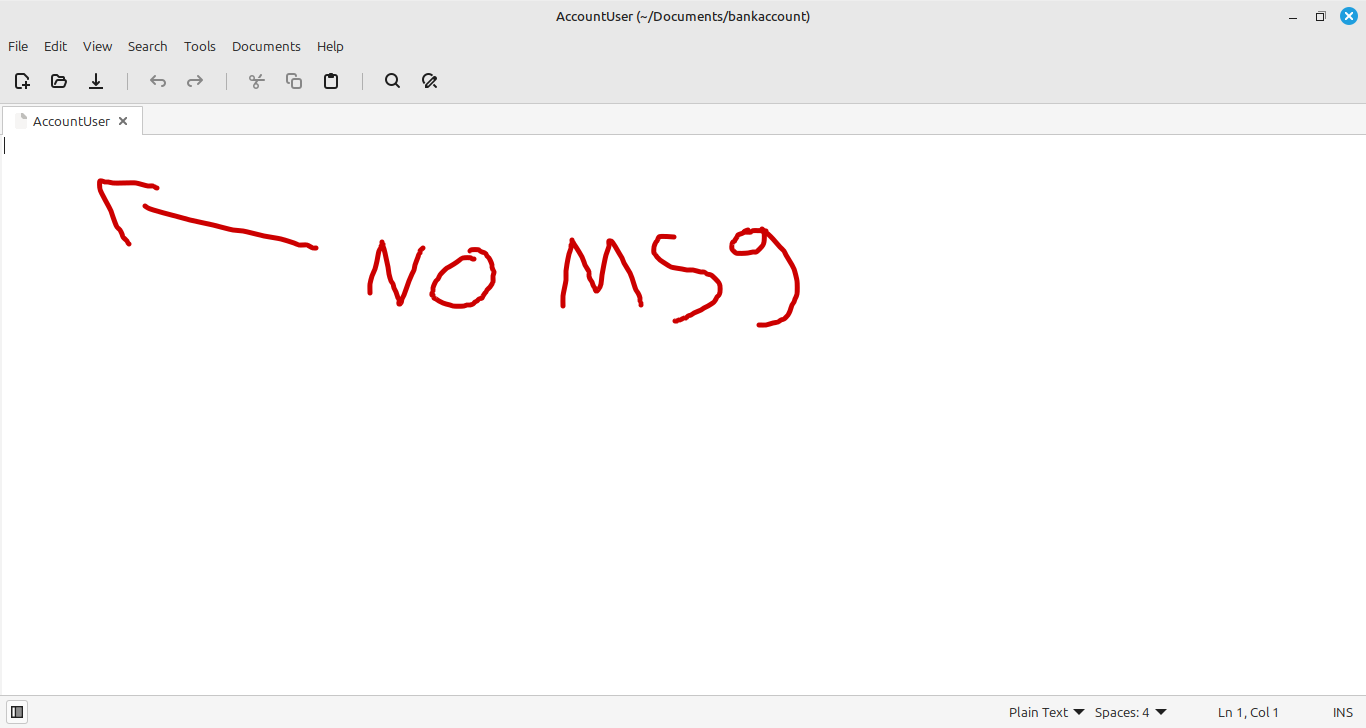Restore the window using the restore button
Viewport: 1366px width, 728px height.
coord(1320,16)
